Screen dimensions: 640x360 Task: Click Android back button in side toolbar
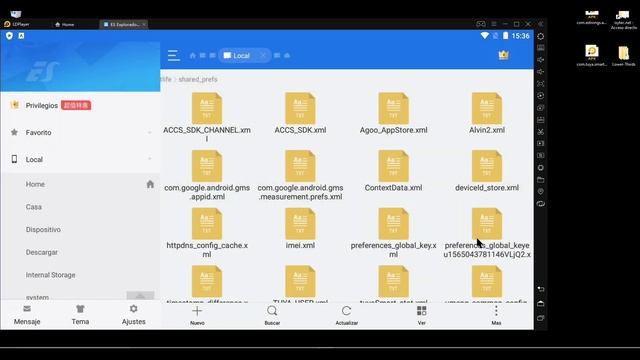pyautogui.click(x=541, y=289)
